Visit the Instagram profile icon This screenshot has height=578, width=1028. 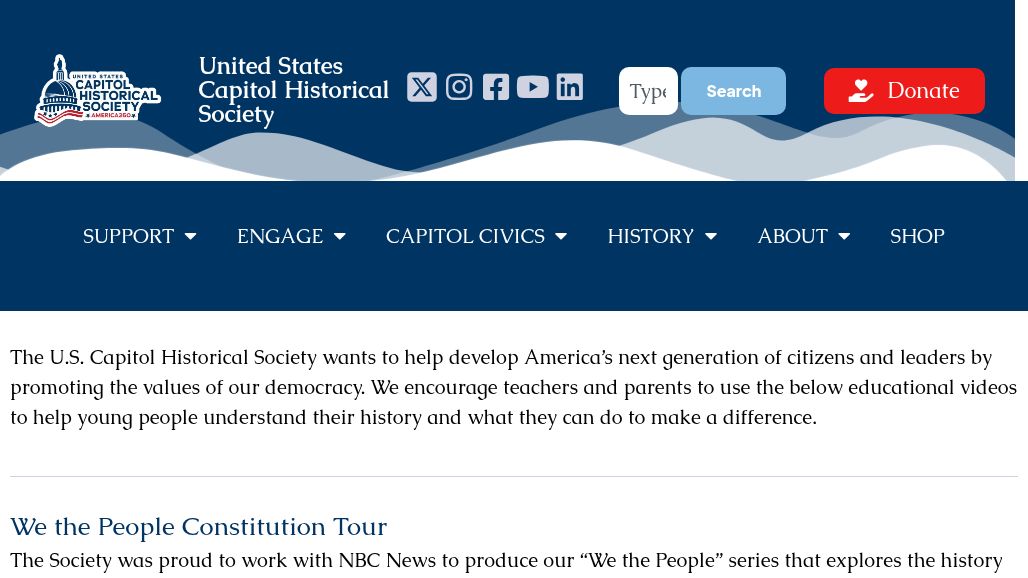(459, 87)
